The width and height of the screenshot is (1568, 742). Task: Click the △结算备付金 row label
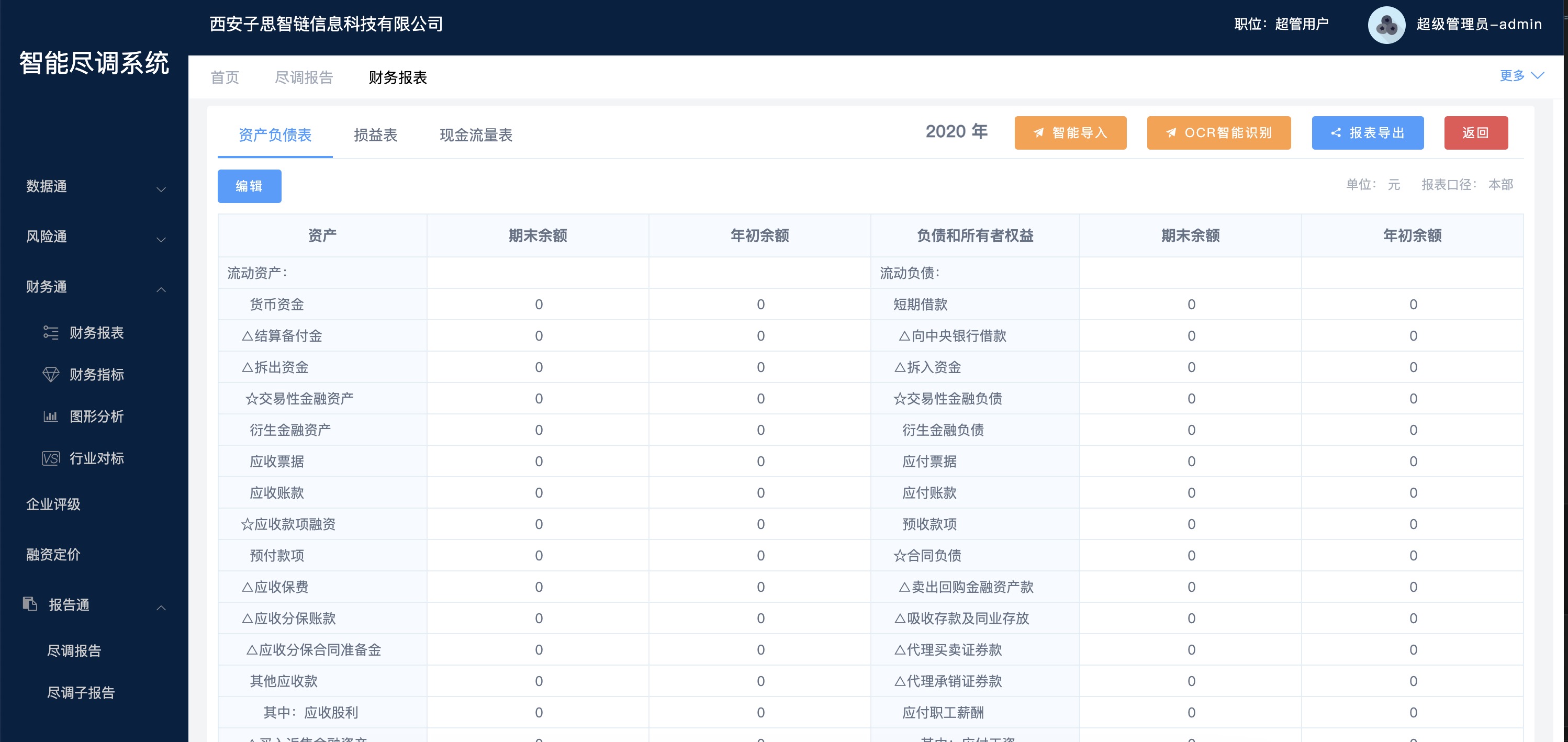pos(282,336)
